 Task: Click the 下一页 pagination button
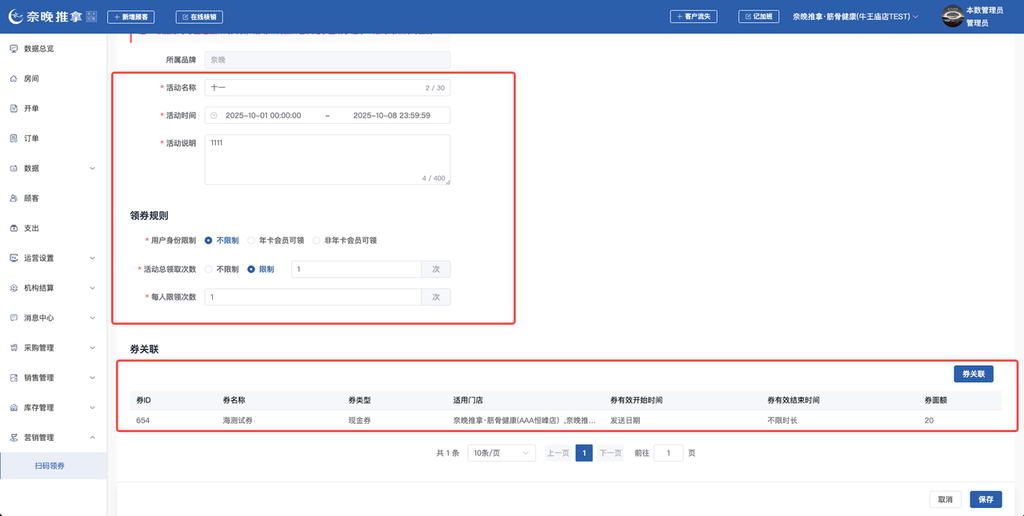(610, 453)
